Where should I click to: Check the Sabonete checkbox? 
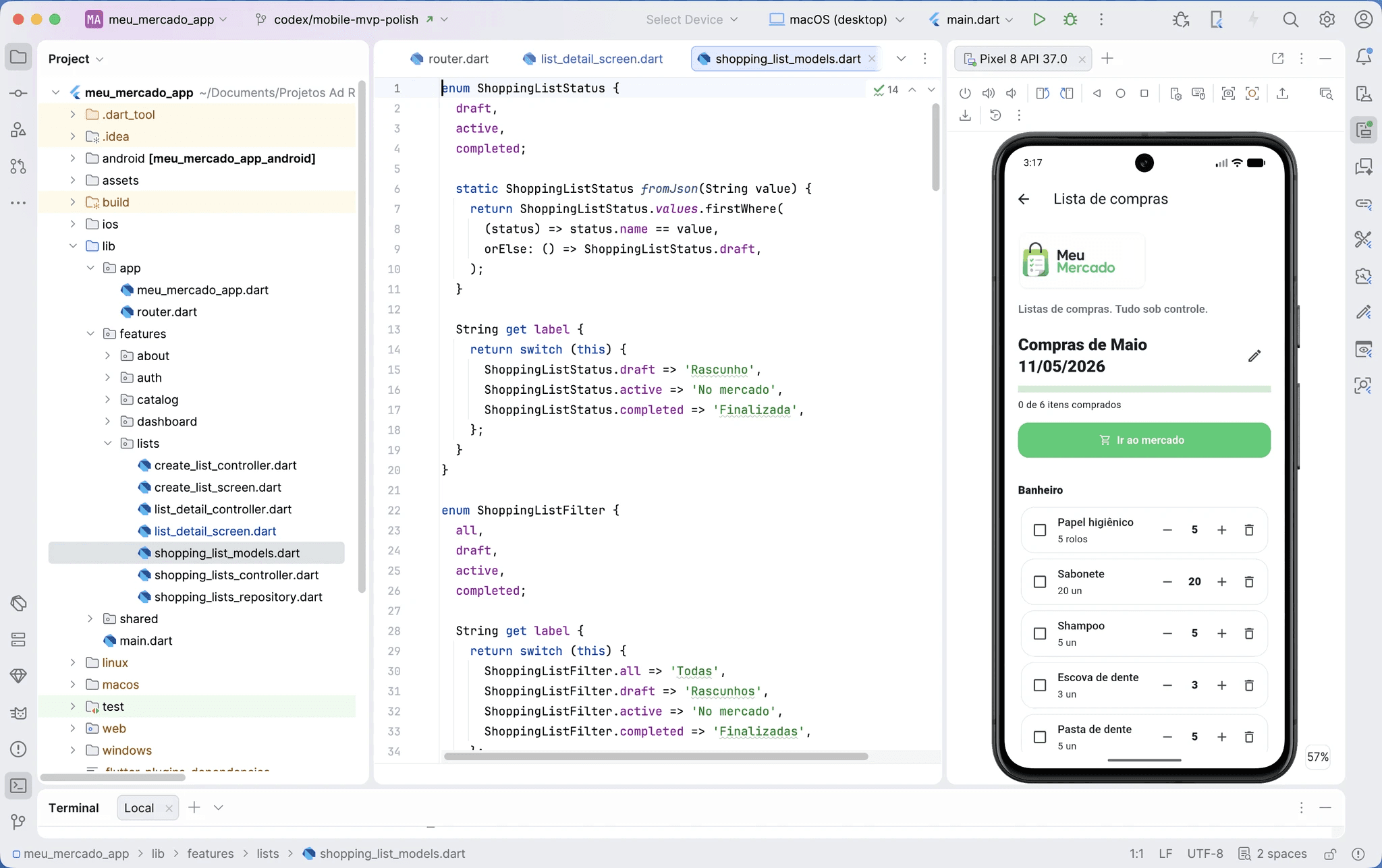pyautogui.click(x=1040, y=581)
